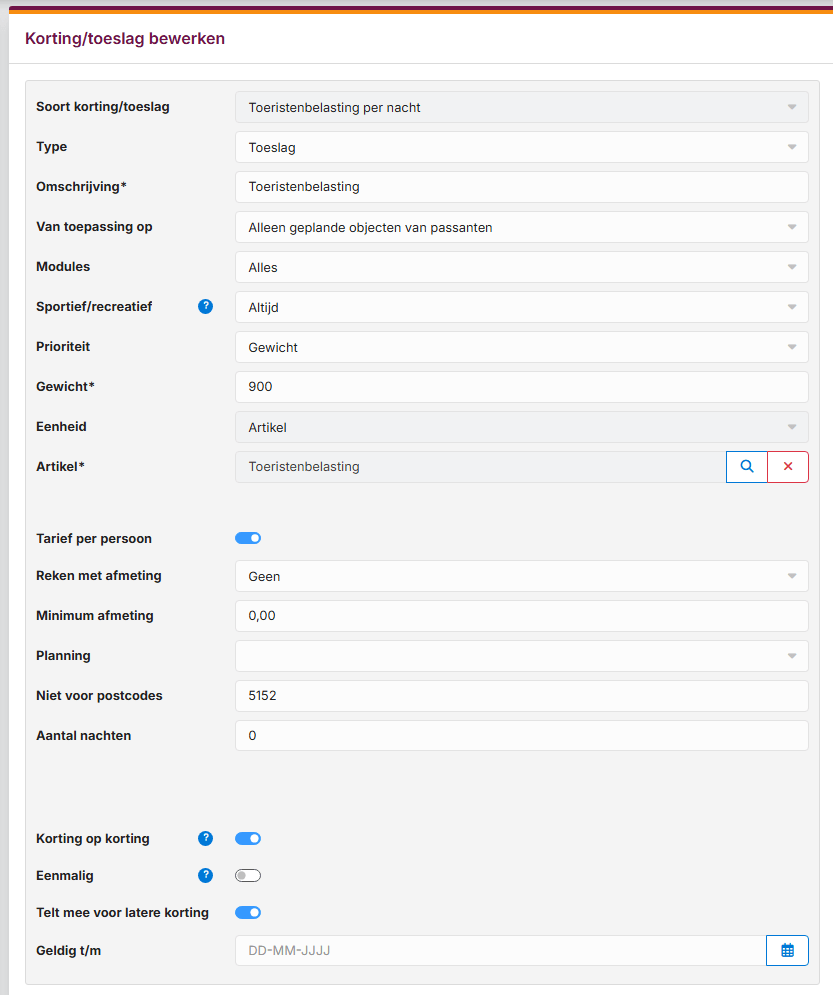This screenshot has height=995, width=833.
Task: Enable the Eenmalig toggle
Action: point(248,876)
